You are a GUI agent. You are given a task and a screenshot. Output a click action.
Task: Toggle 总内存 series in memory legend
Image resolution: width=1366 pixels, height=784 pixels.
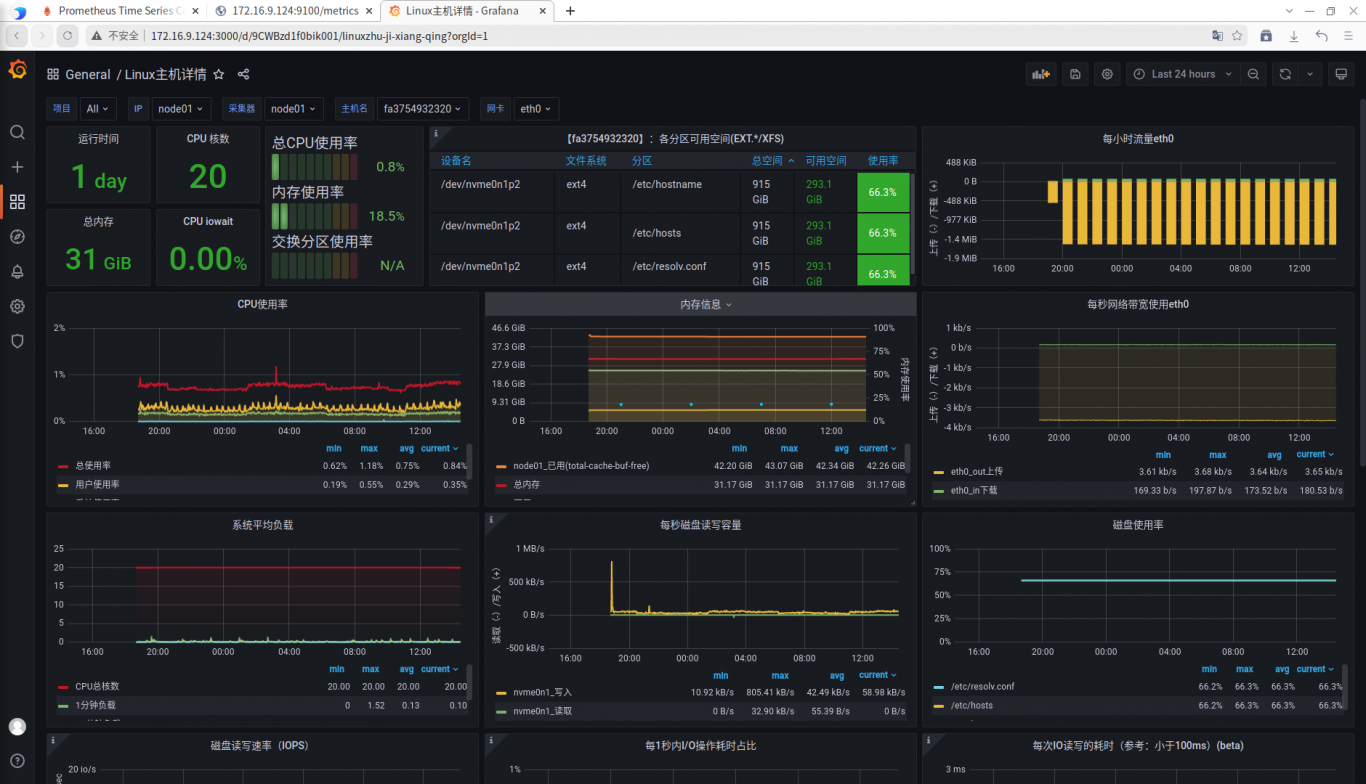pyautogui.click(x=527, y=485)
